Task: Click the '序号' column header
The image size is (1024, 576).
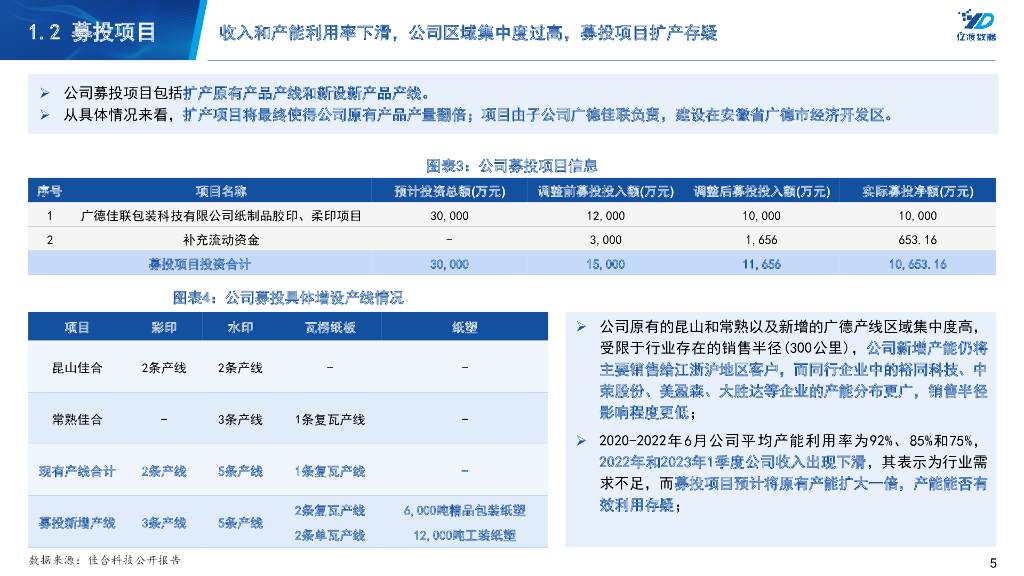Action: click(x=50, y=191)
